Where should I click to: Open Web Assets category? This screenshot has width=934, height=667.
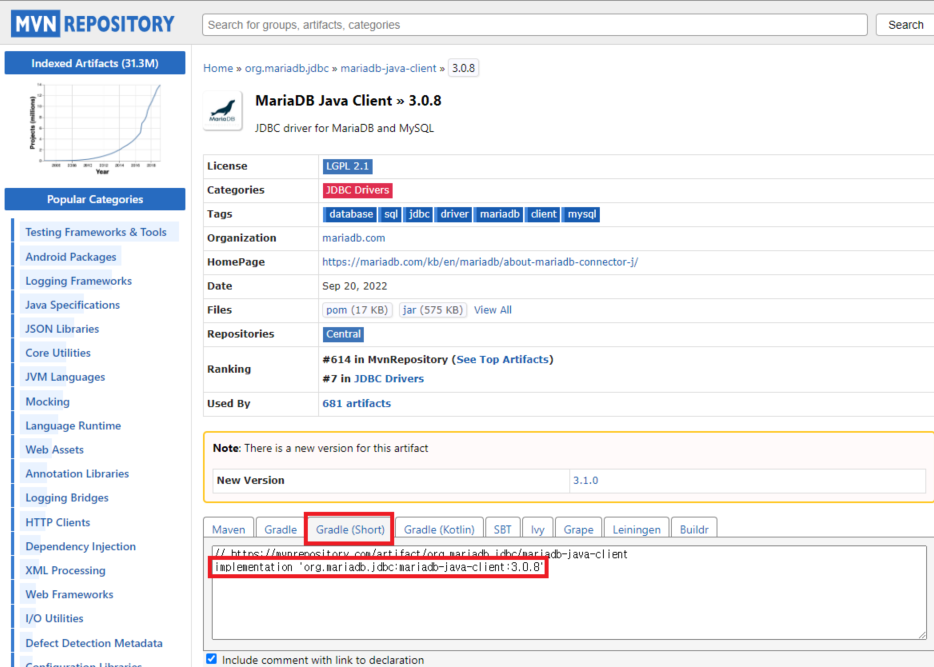tap(54, 450)
